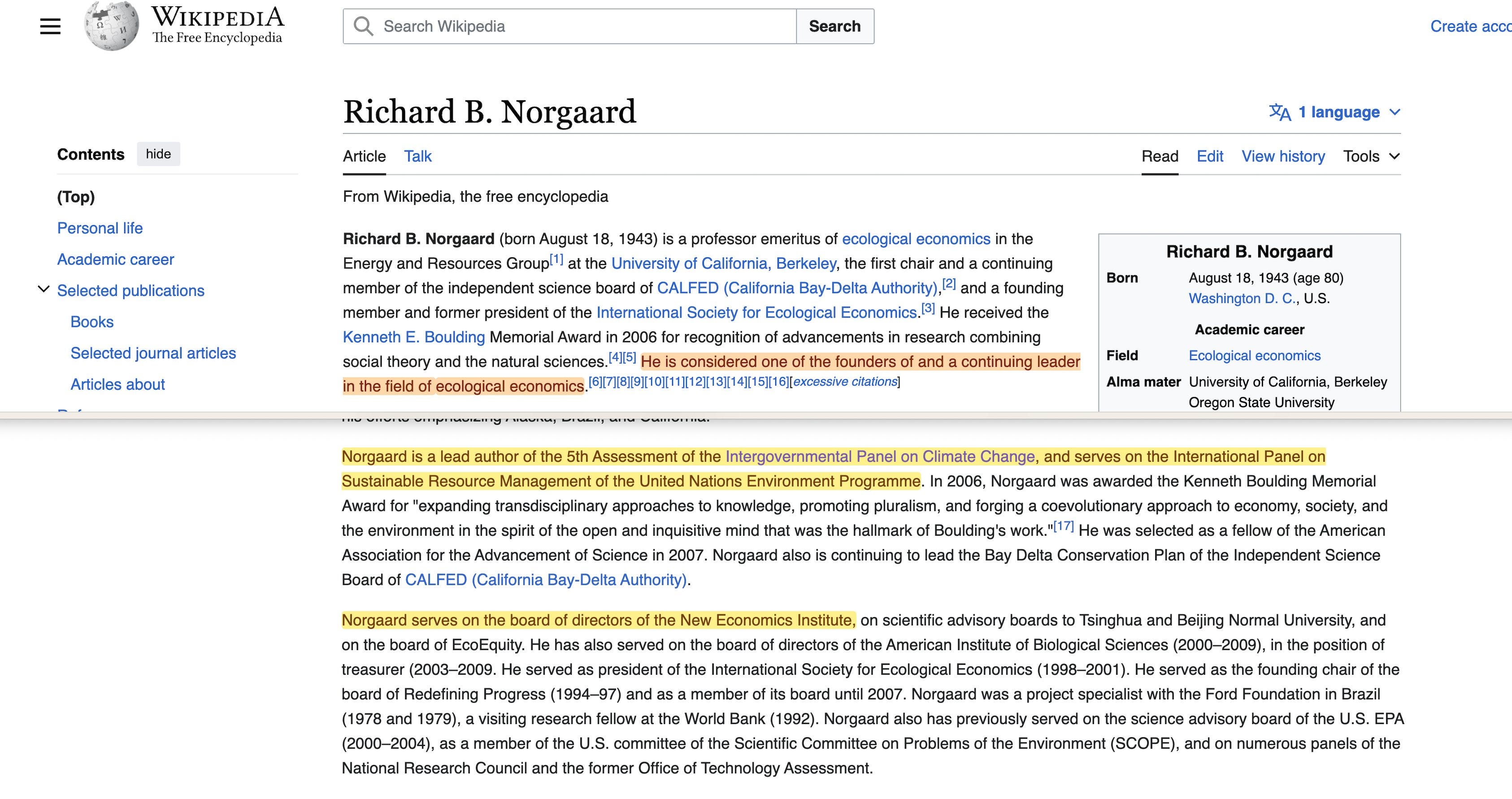Open citation footnote 17
1512x799 pixels.
click(1064, 526)
